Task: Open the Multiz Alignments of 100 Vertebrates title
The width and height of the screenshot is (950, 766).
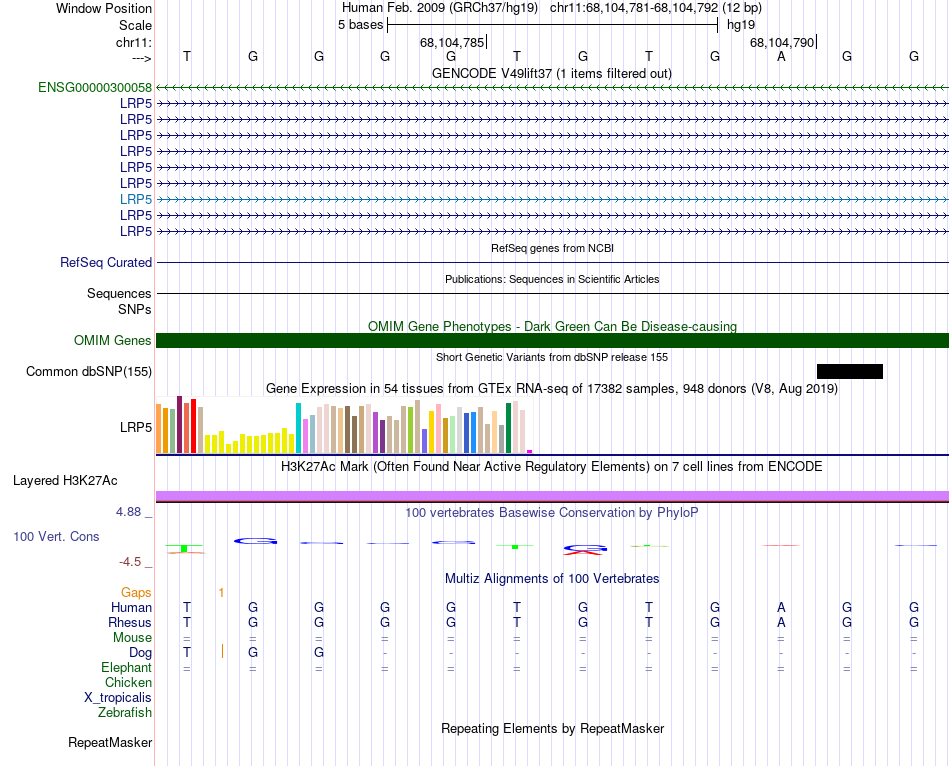Action: tap(551, 579)
